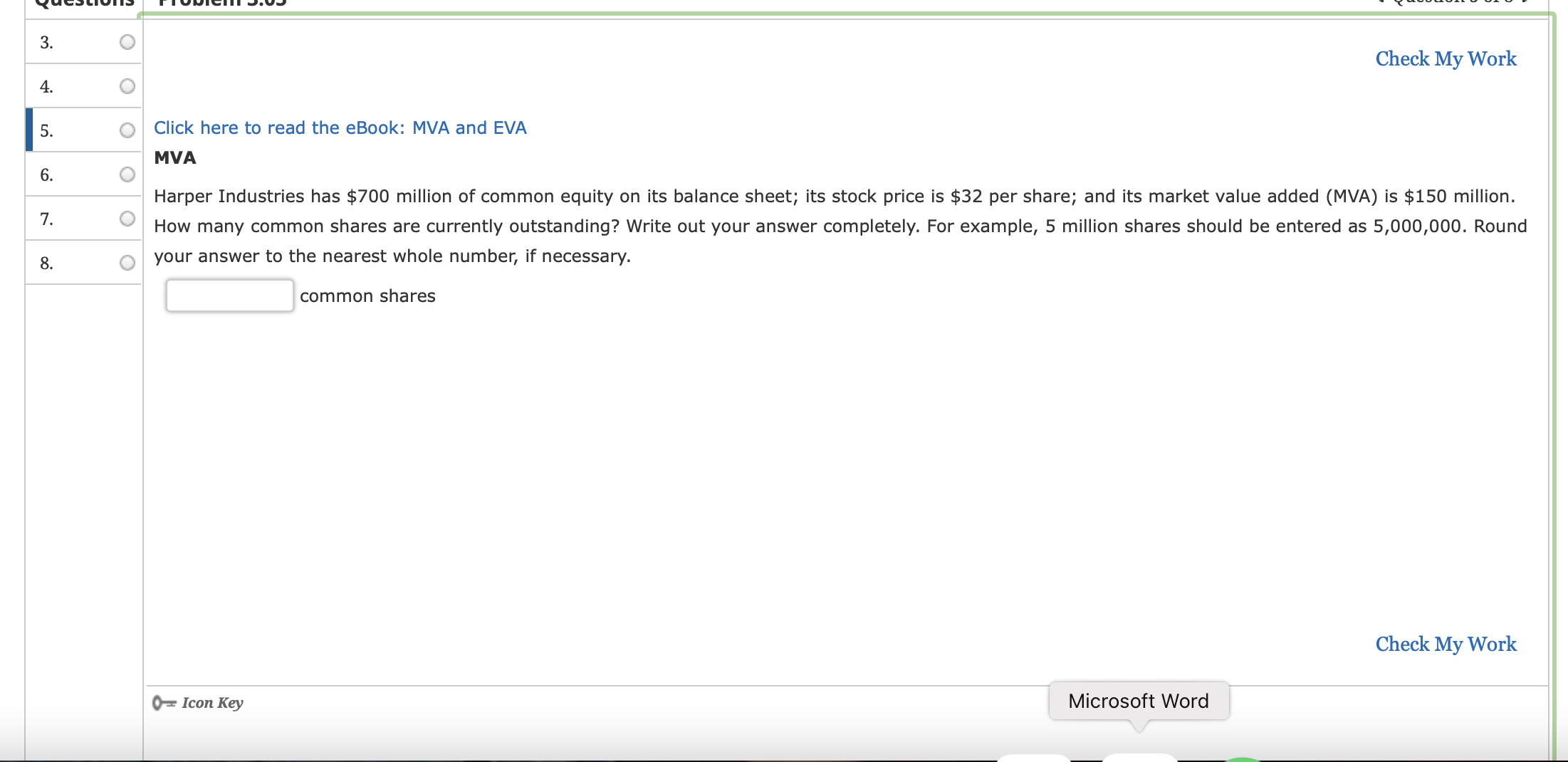Select question 5 status circle
The image size is (1568, 762).
(x=127, y=130)
